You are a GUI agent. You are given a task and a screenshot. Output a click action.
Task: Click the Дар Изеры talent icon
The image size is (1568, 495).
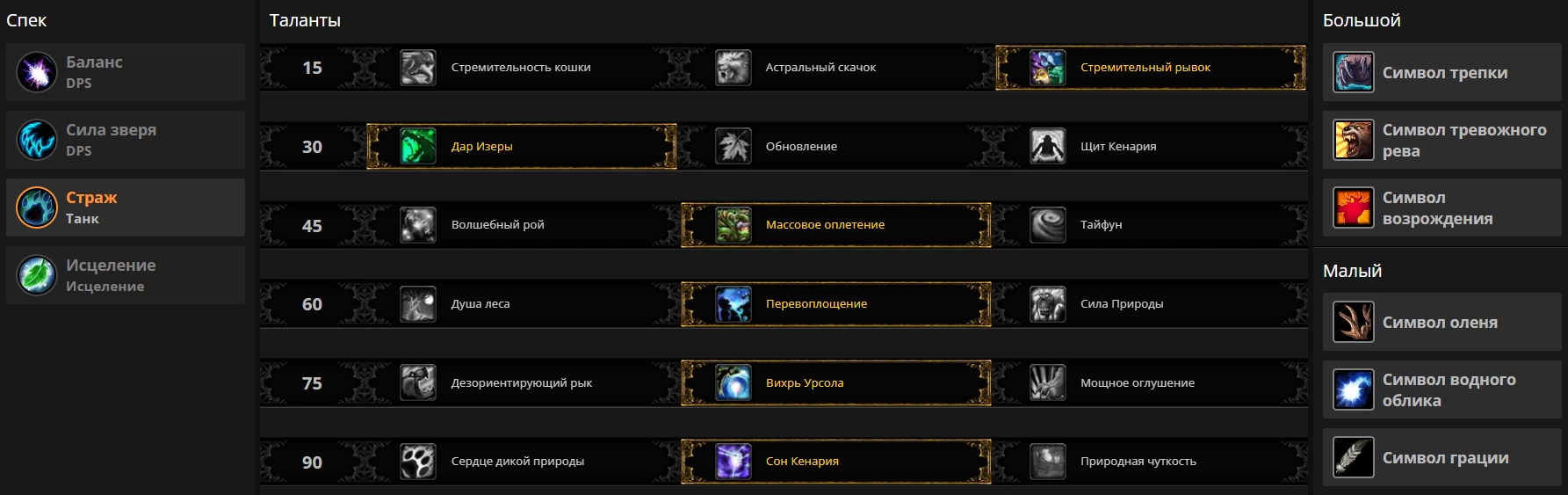[x=418, y=147]
